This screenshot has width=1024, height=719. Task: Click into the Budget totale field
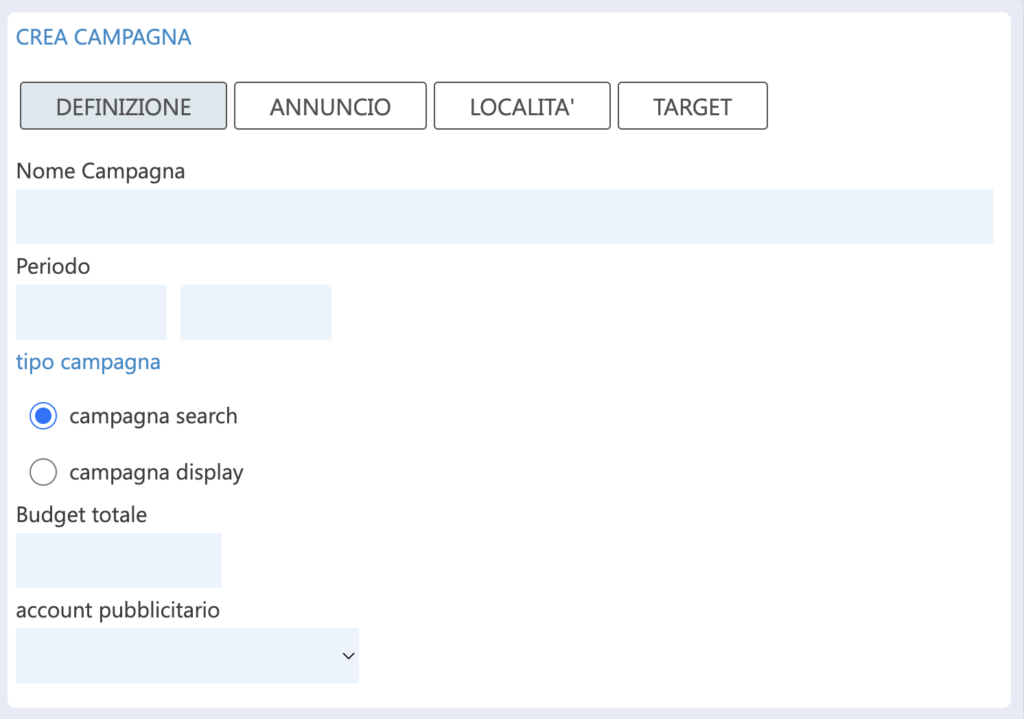(x=119, y=560)
